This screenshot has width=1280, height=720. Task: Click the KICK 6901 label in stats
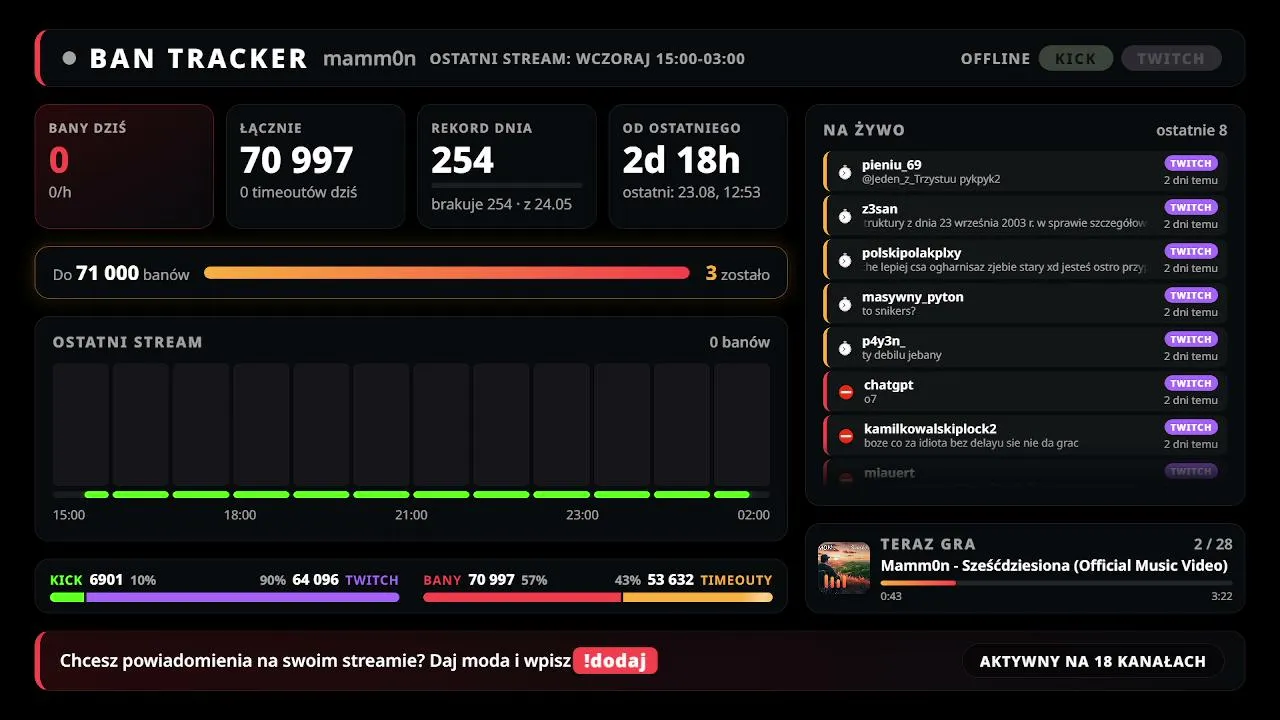click(87, 579)
